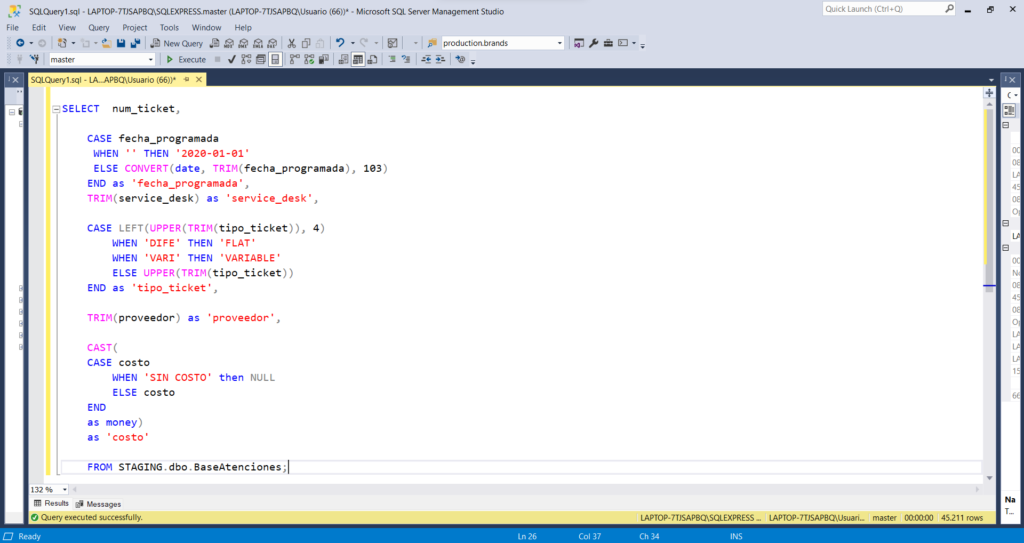Open the production.brands find dropdown

pos(560,43)
